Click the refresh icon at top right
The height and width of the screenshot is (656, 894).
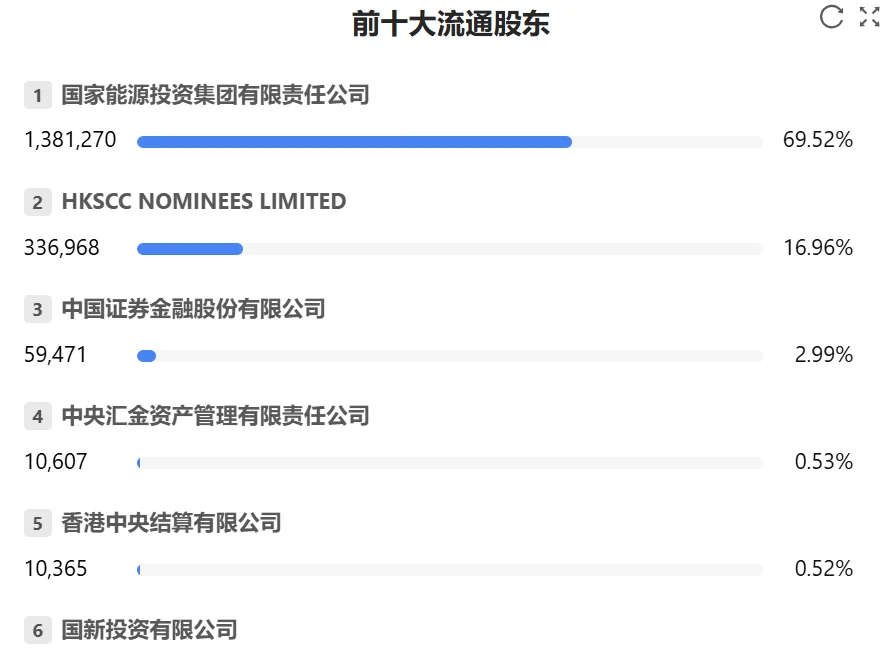pos(831,17)
